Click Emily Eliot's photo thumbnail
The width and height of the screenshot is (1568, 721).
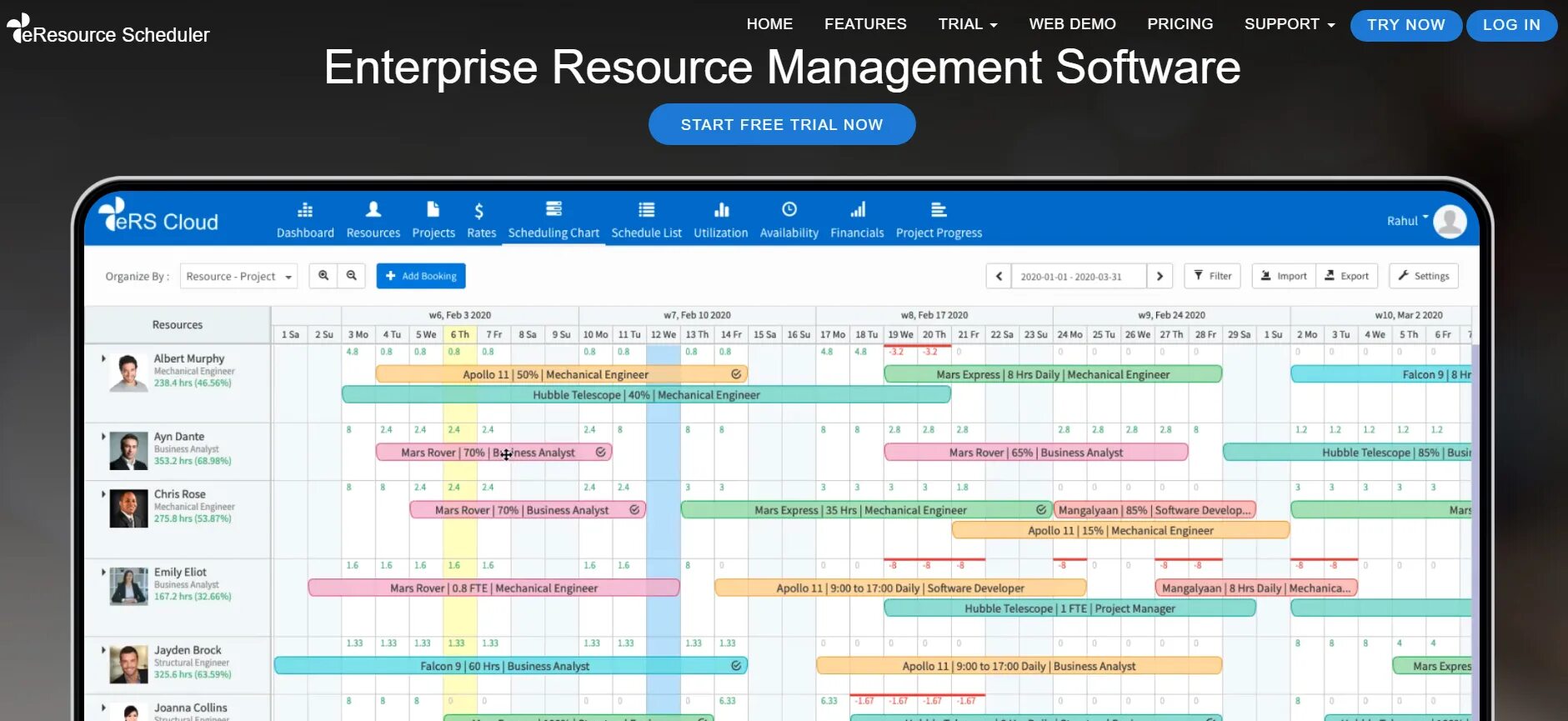128,586
